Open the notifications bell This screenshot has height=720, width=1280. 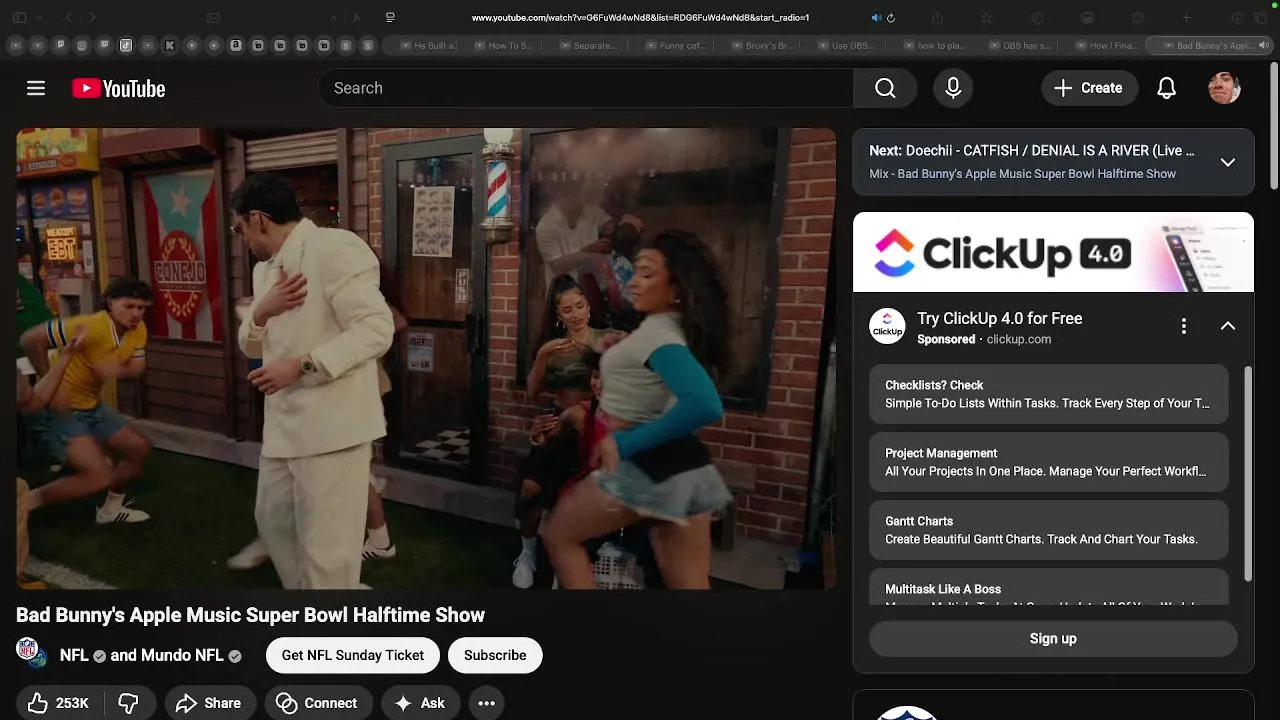(1166, 88)
